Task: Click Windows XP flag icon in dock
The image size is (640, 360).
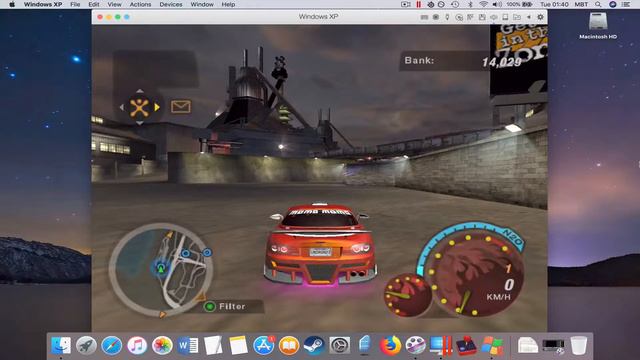Action: click(x=491, y=345)
